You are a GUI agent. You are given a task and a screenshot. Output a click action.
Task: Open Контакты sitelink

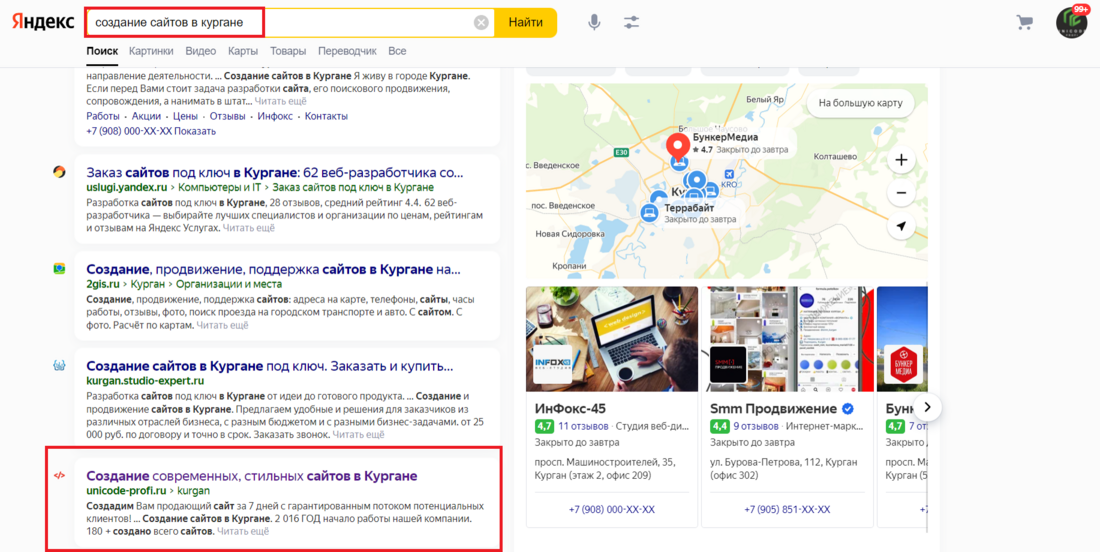pyautogui.click(x=326, y=116)
